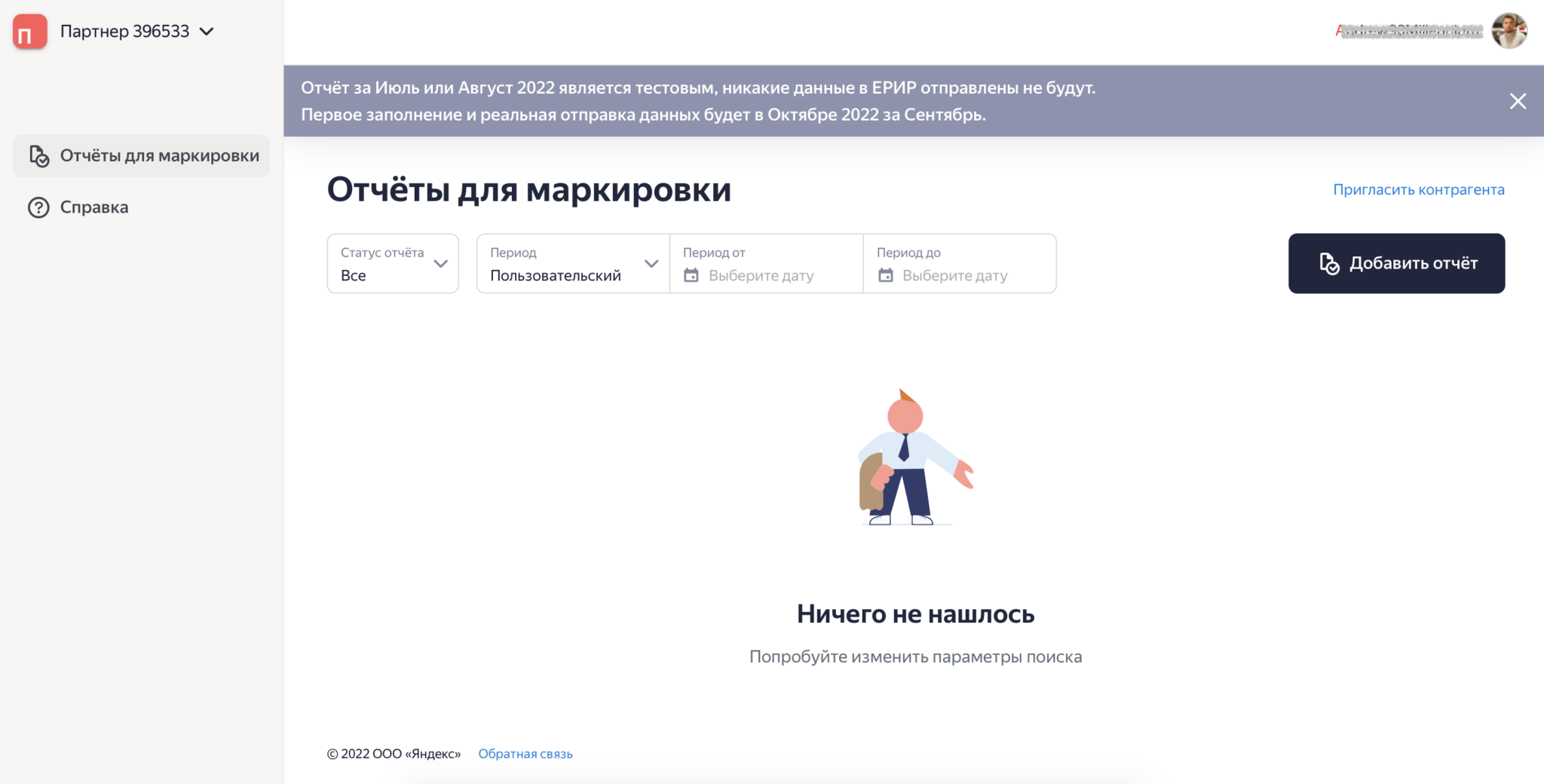
Task: Open the Статус отчёта dropdown
Action: click(x=382, y=264)
